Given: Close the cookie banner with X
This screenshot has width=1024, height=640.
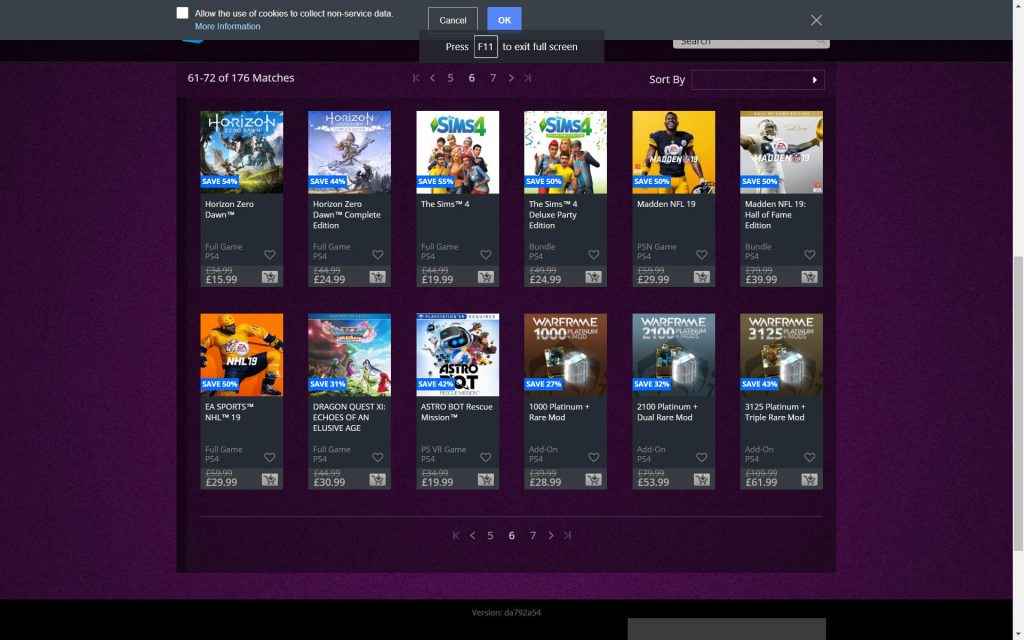Looking at the screenshot, I should (x=816, y=20).
